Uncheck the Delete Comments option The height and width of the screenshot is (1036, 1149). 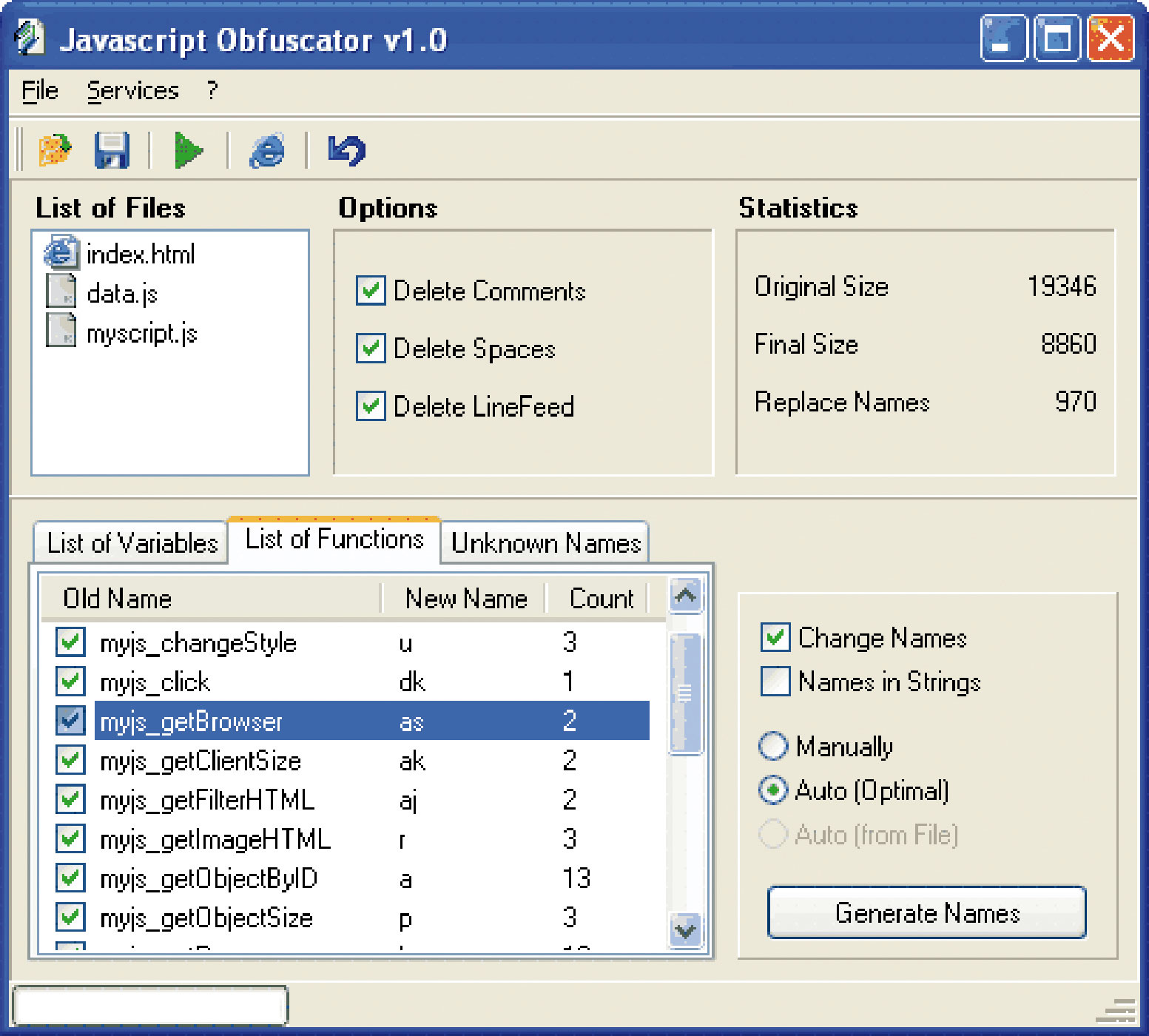371,290
